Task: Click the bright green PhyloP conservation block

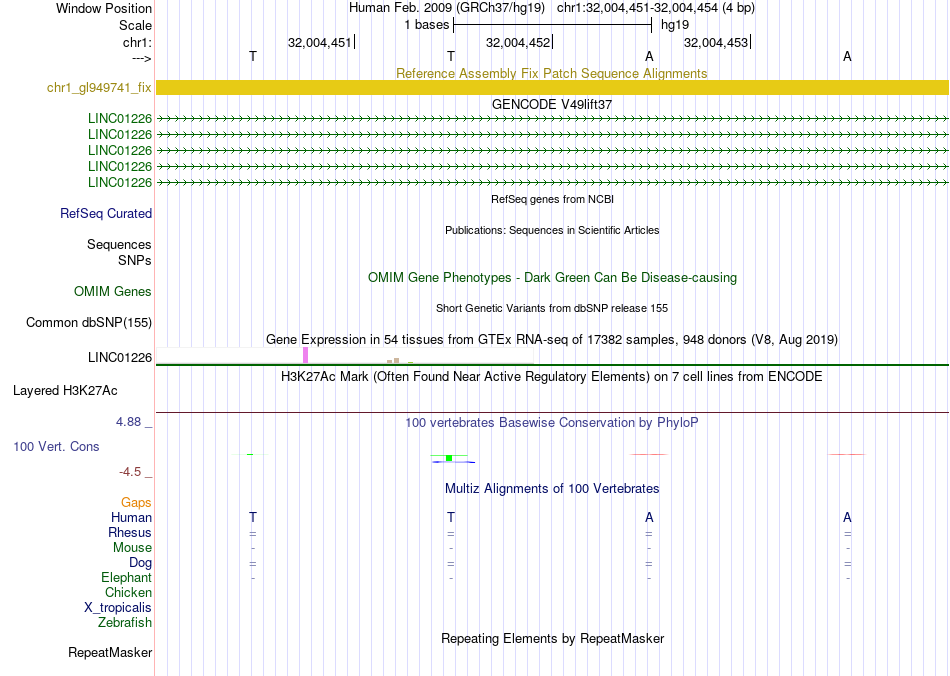Action: 449,457
